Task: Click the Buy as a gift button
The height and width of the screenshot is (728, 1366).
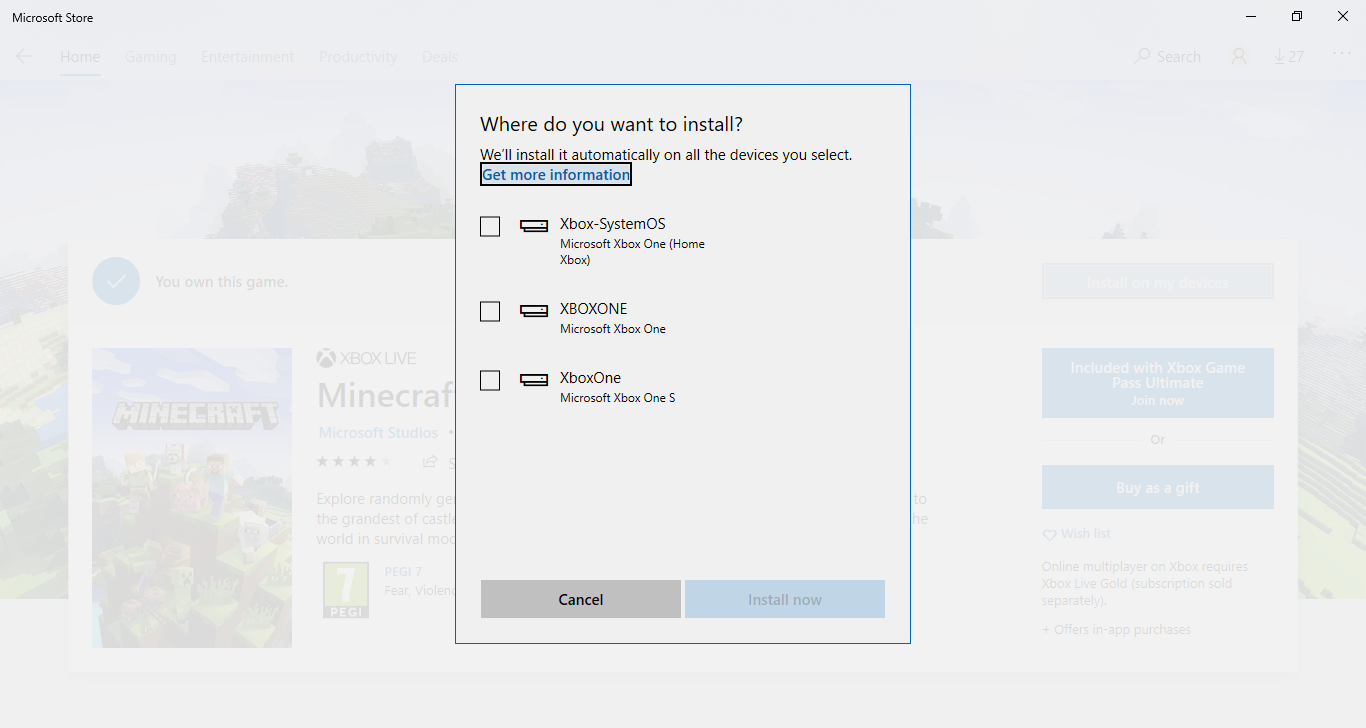Action: (1158, 488)
